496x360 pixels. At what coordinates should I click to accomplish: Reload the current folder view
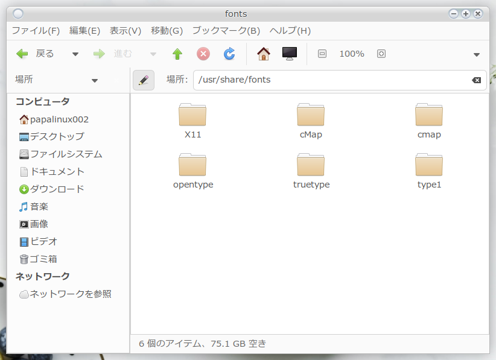click(229, 54)
